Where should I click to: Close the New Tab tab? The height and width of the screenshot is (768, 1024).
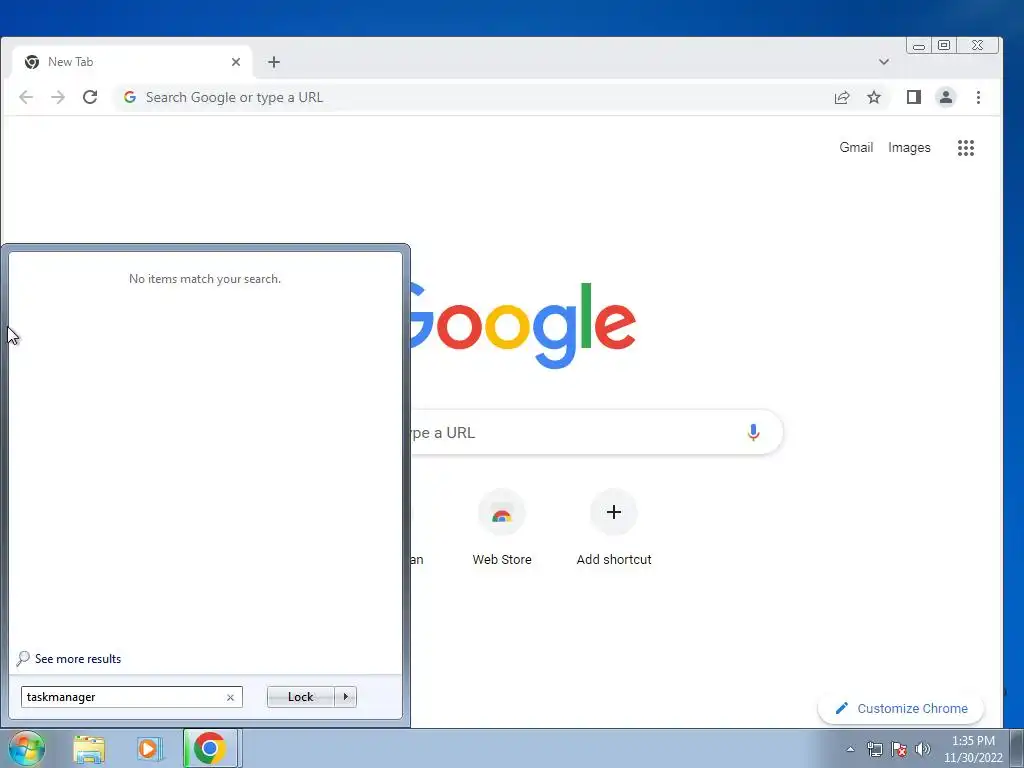pos(236,62)
